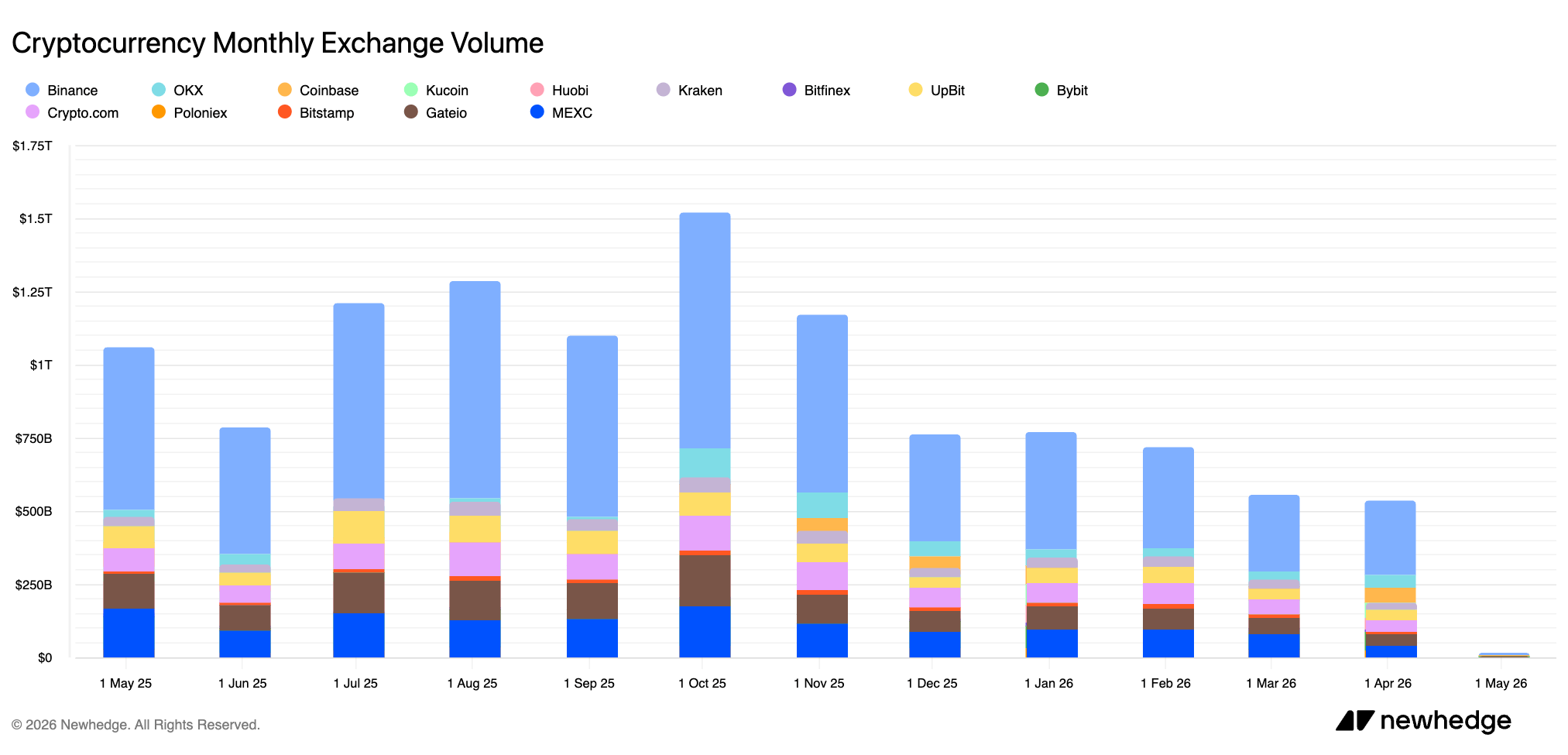Click the newhedge logo
This screenshot has height=755, width=1568.
(x=1423, y=721)
